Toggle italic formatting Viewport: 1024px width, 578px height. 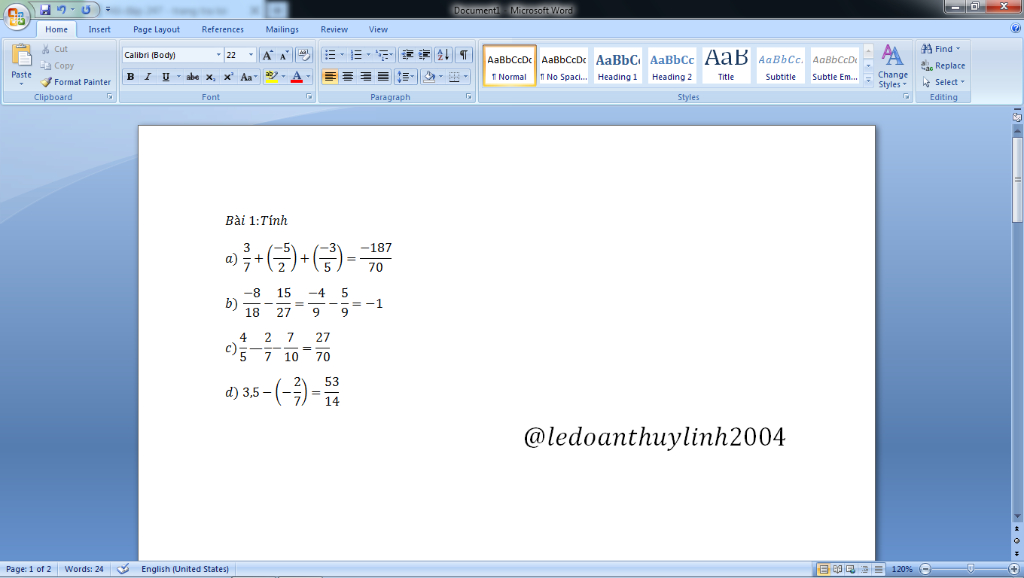(148, 77)
